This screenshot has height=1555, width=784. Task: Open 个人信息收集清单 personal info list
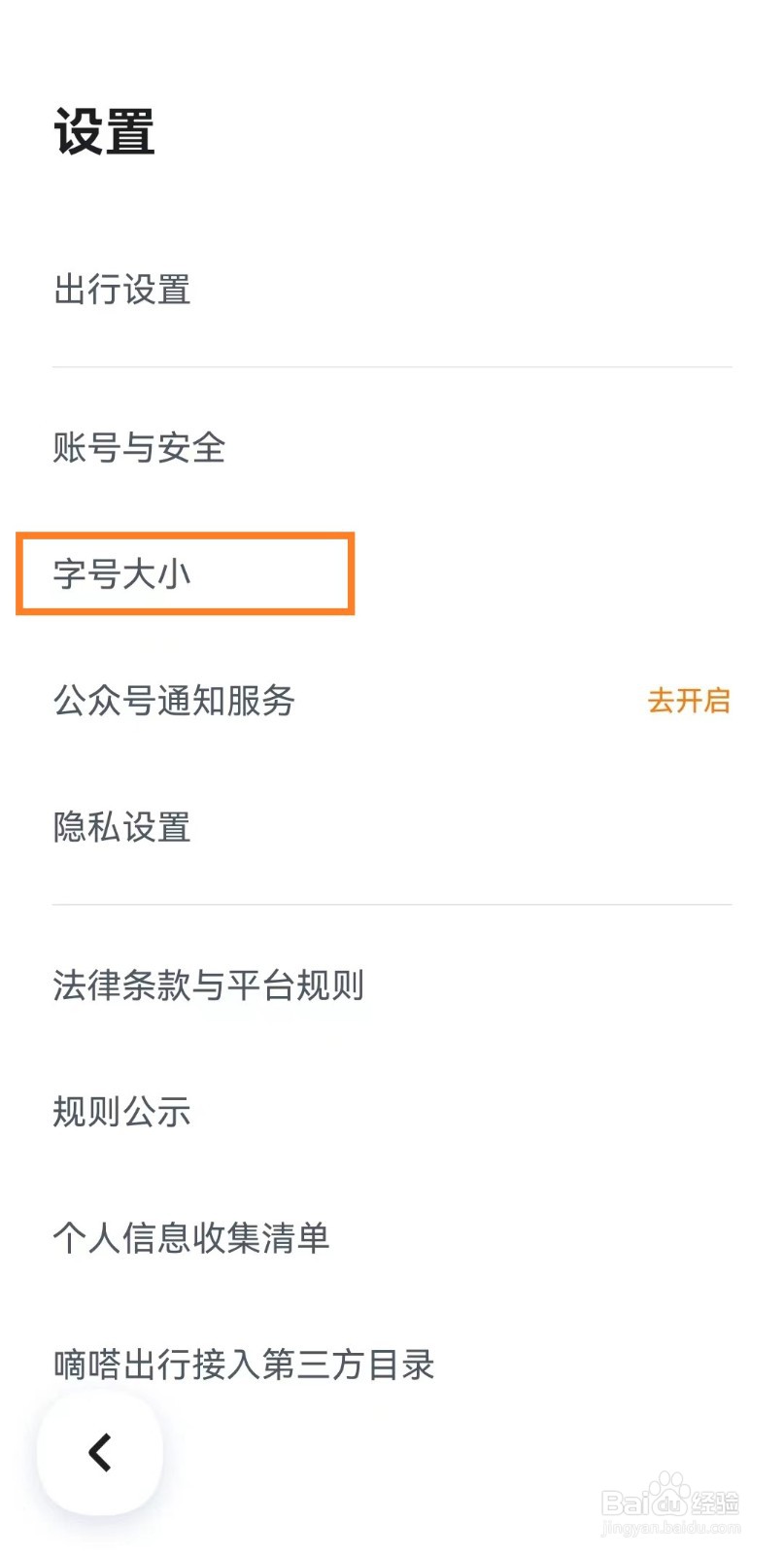[x=191, y=1238]
